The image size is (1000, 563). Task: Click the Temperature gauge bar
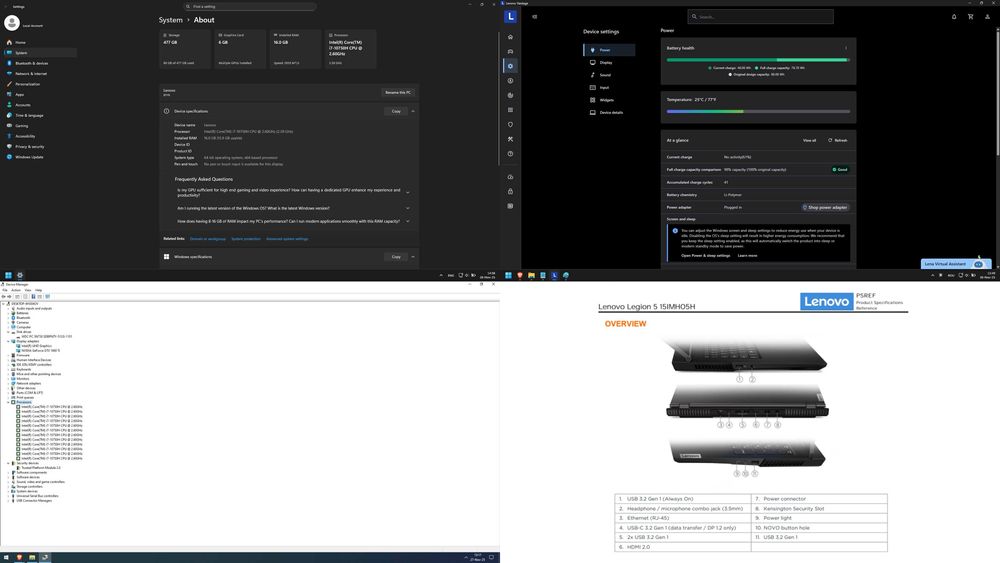click(758, 112)
